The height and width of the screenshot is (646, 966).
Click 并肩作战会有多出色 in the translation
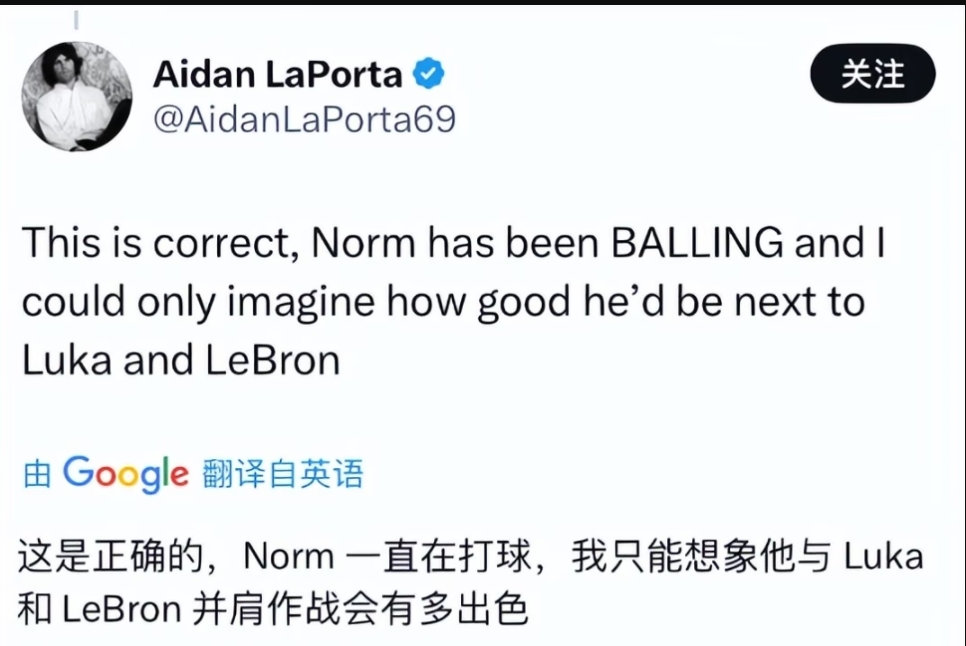point(357,609)
